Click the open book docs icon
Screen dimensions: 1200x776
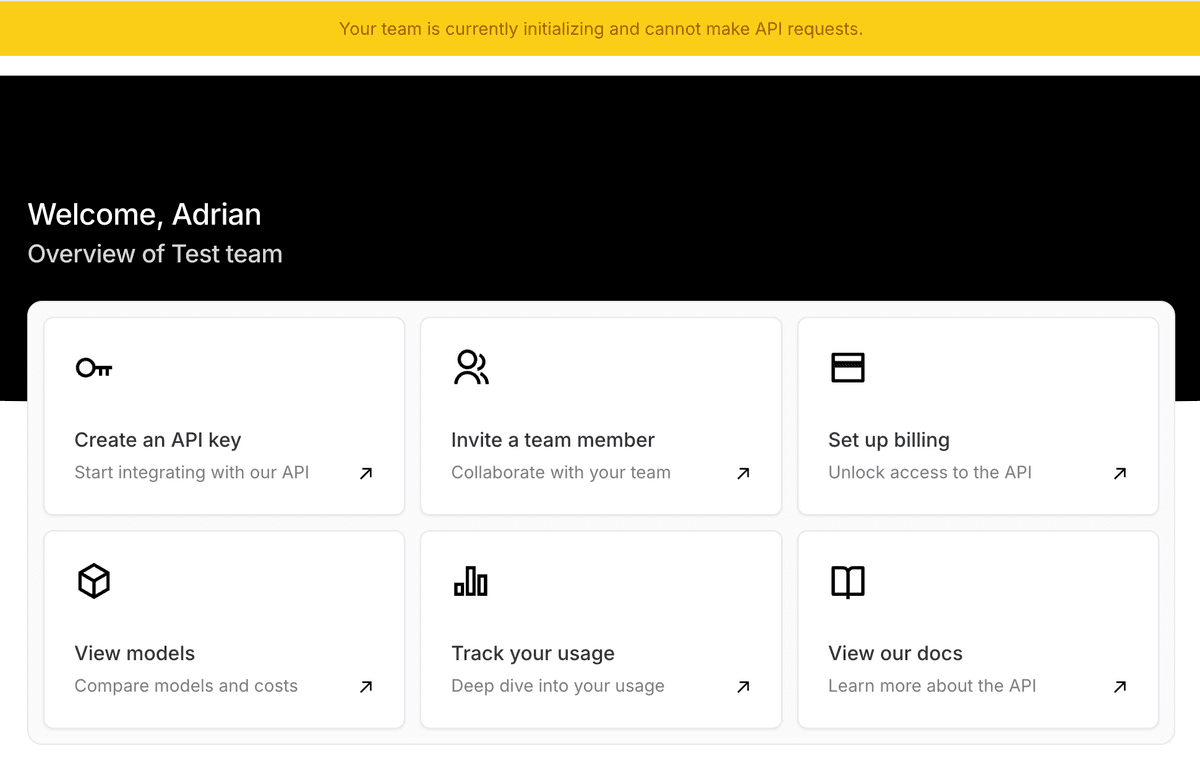click(847, 580)
